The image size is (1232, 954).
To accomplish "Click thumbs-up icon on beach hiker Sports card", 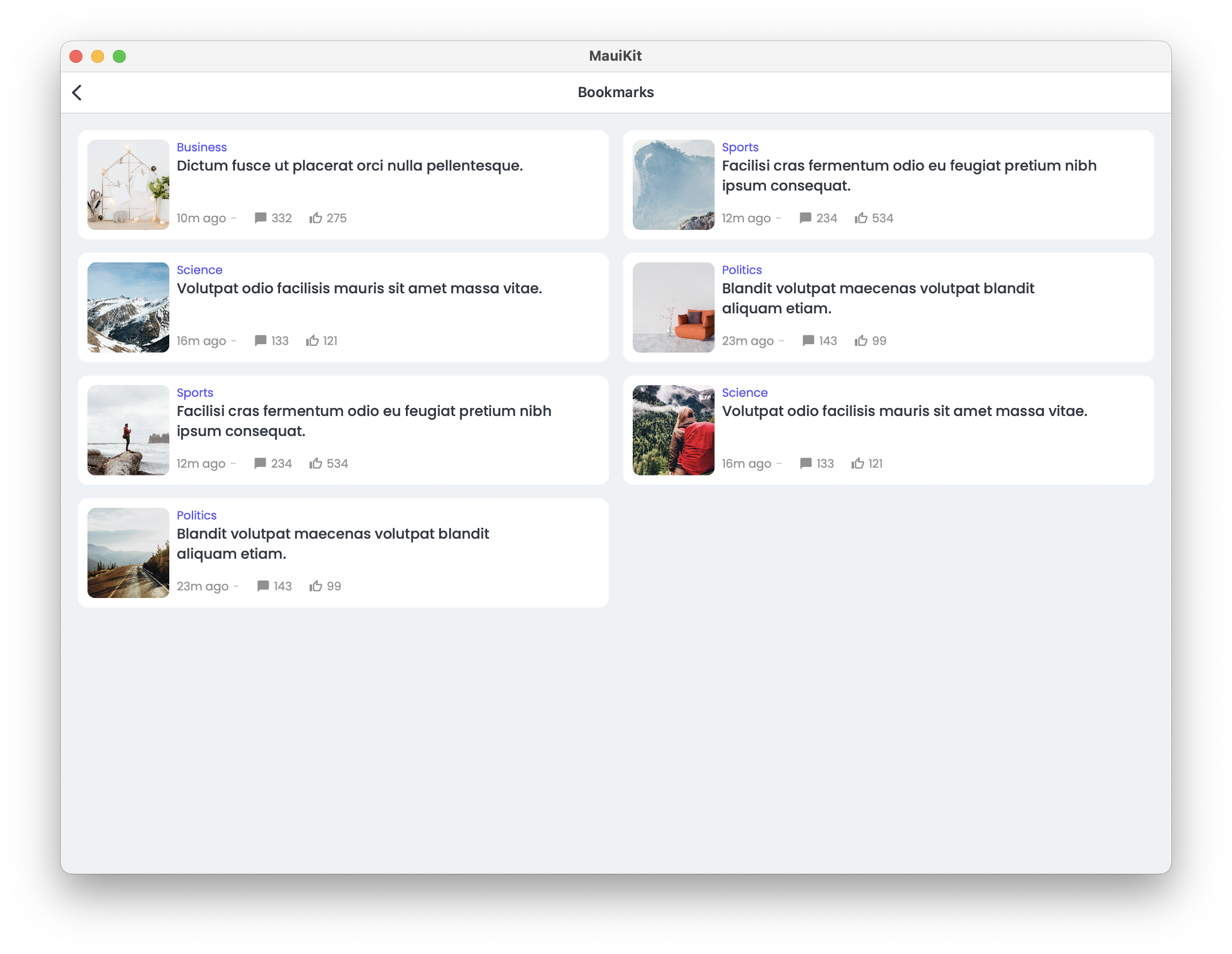I will click(x=316, y=463).
